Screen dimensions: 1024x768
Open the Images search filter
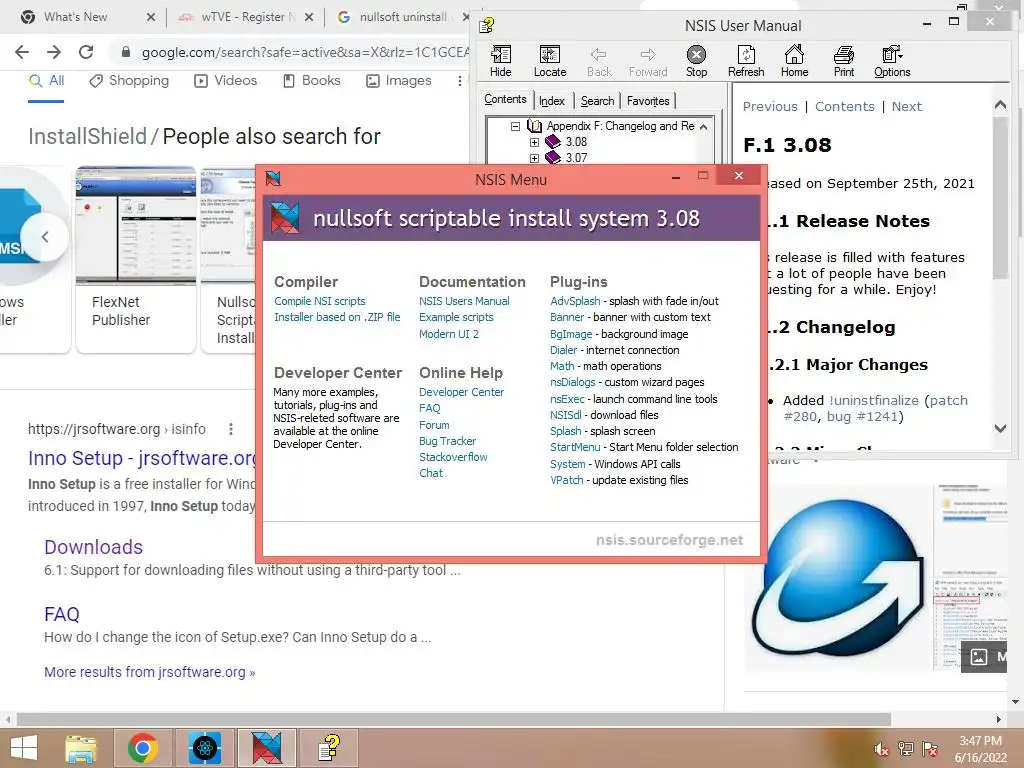point(399,80)
